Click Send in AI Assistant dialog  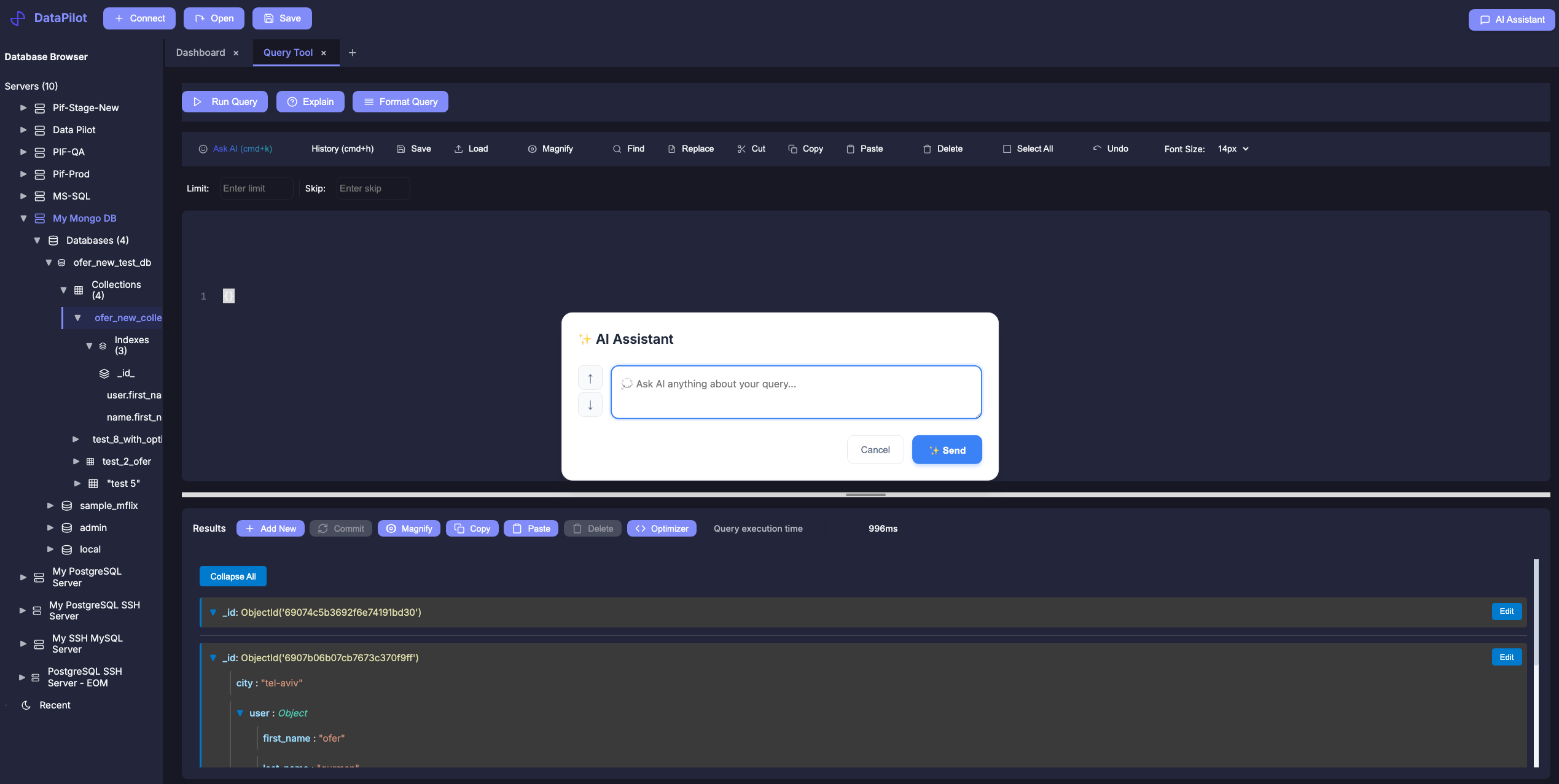pos(947,450)
